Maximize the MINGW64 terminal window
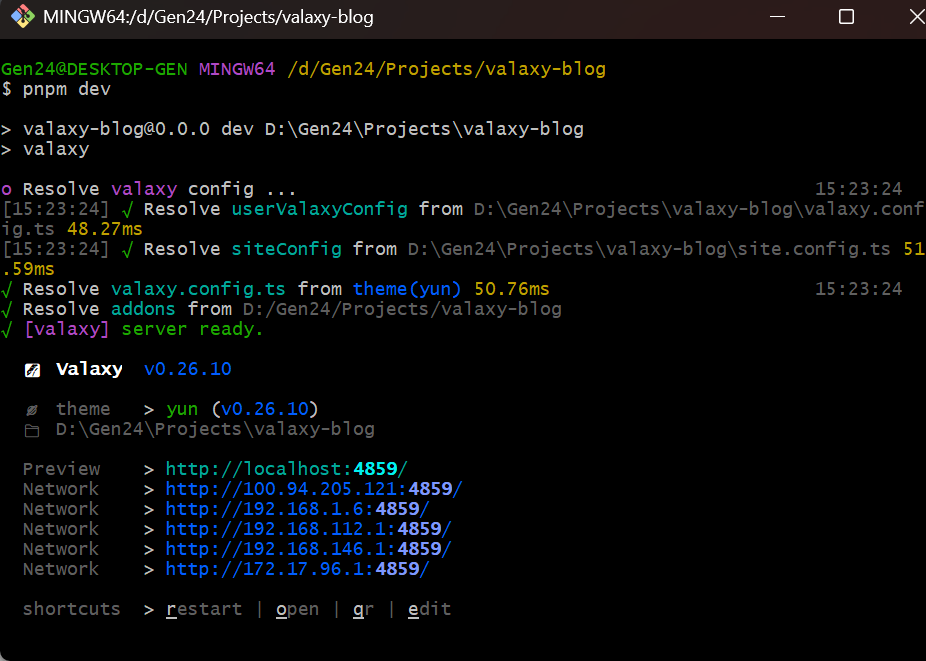The width and height of the screenshot is (926, 661). coord(846,17)
